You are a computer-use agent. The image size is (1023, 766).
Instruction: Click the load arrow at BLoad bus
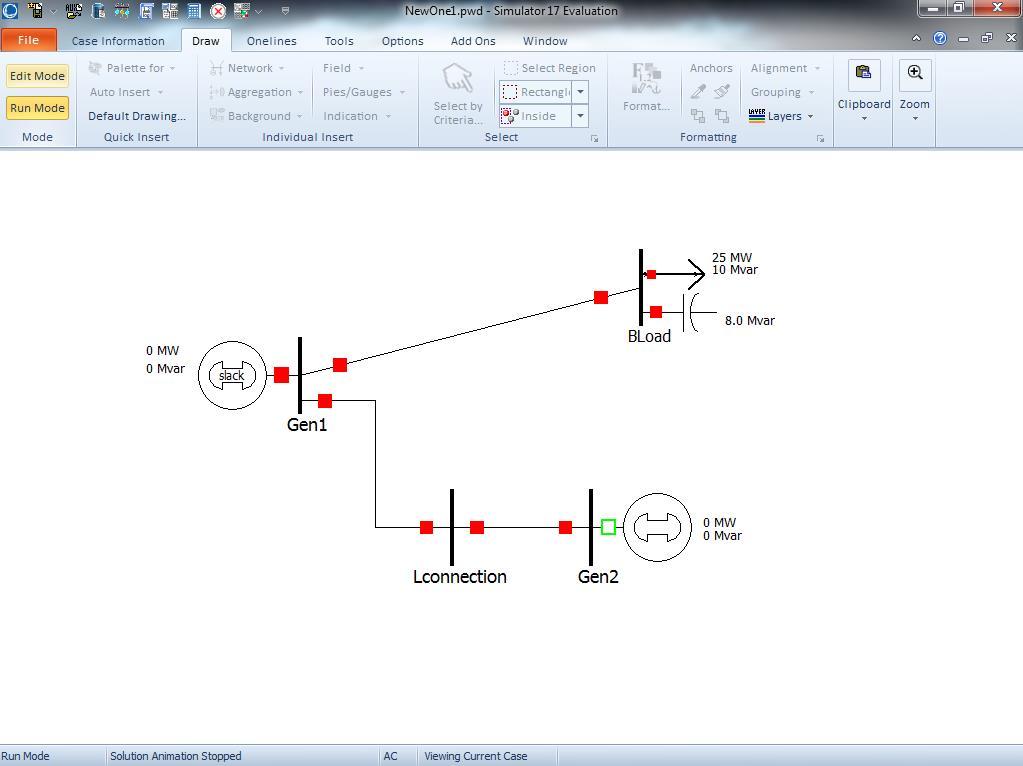point(690,274)
